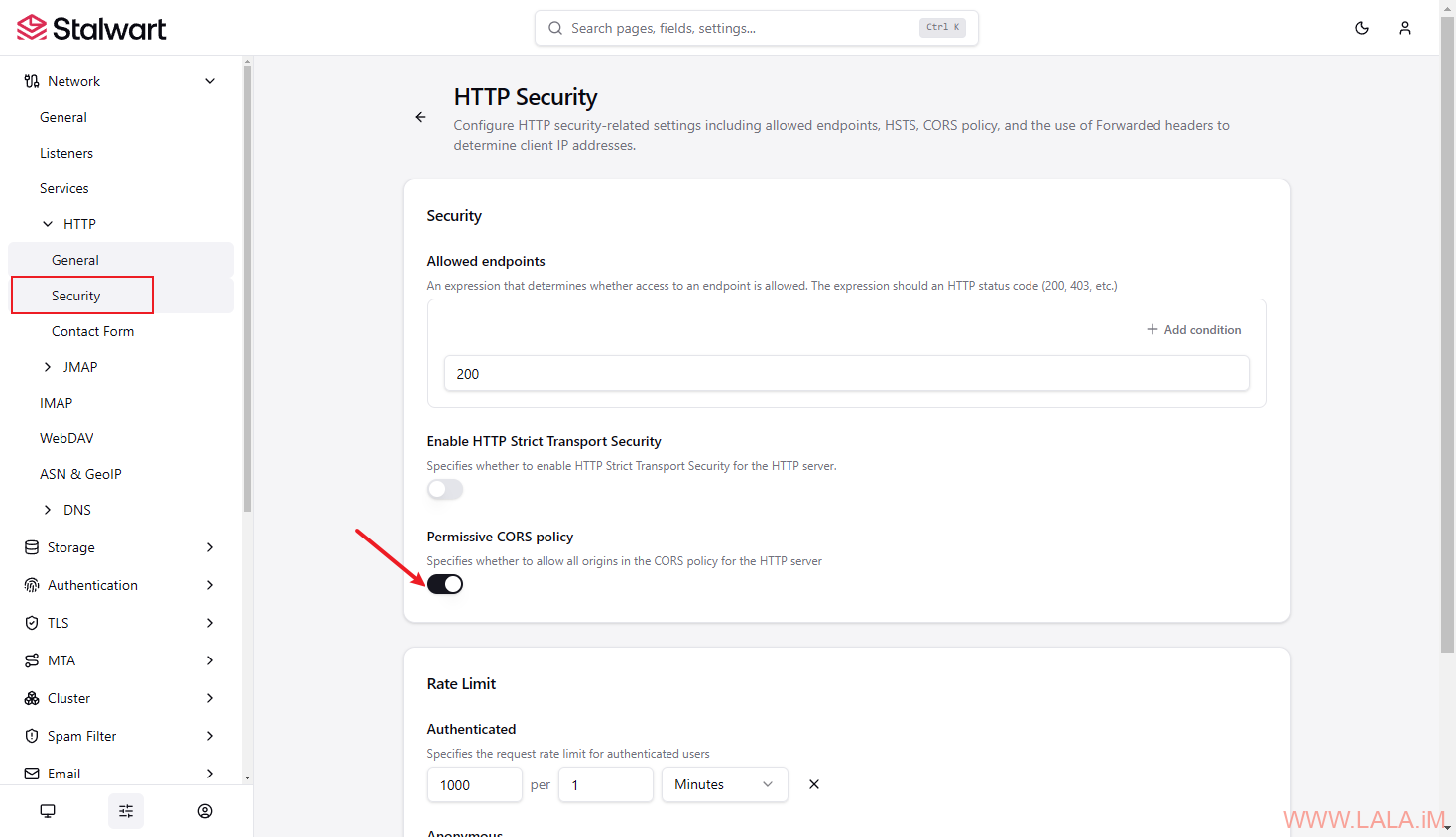Click the Stalwart logo
The image size is (1456, 837).
(91, 28)
